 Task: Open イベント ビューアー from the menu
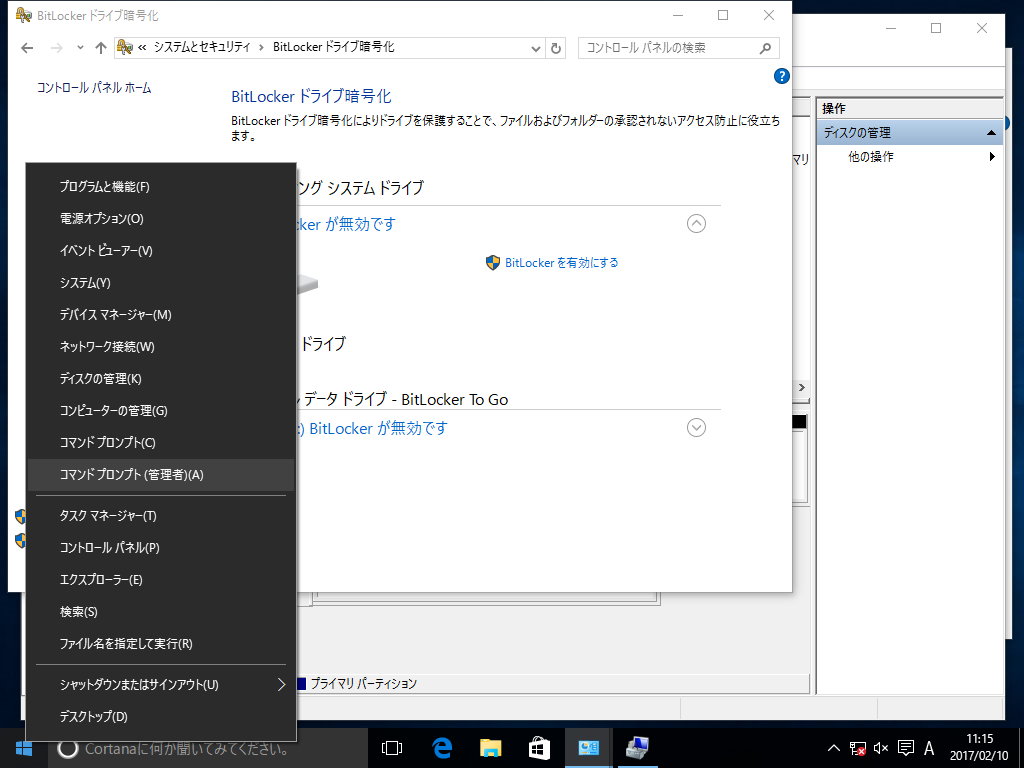tap(161, 251)
